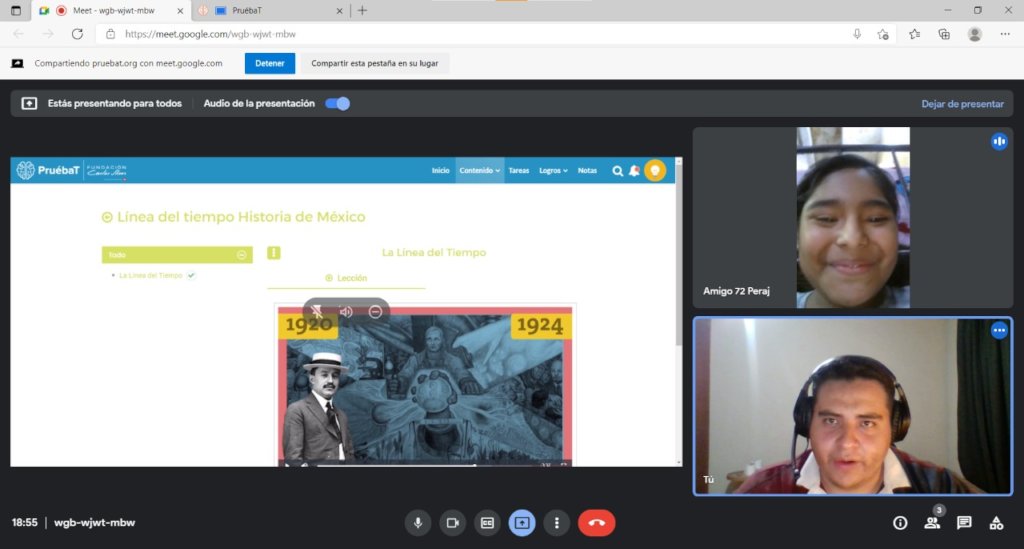
Task: Open tab actions menu icon
Action: [16, 10]
